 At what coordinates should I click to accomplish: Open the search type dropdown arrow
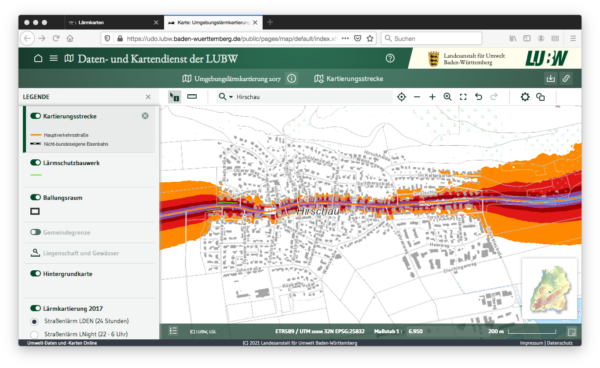point(231,97)
